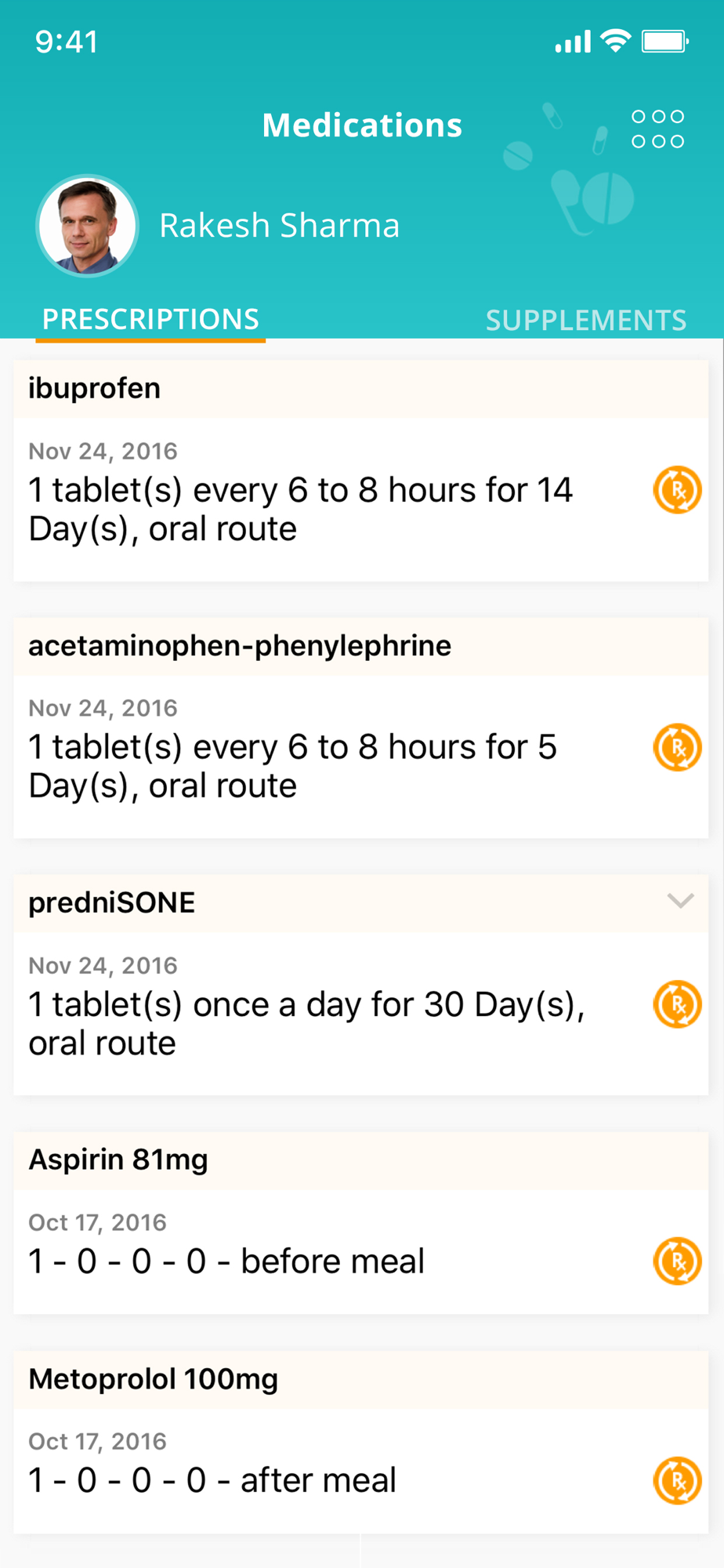The image size is (724, 1568).
Task: Open the acetaminophen-phenylephrine header
Action: (x=361, y=646)
